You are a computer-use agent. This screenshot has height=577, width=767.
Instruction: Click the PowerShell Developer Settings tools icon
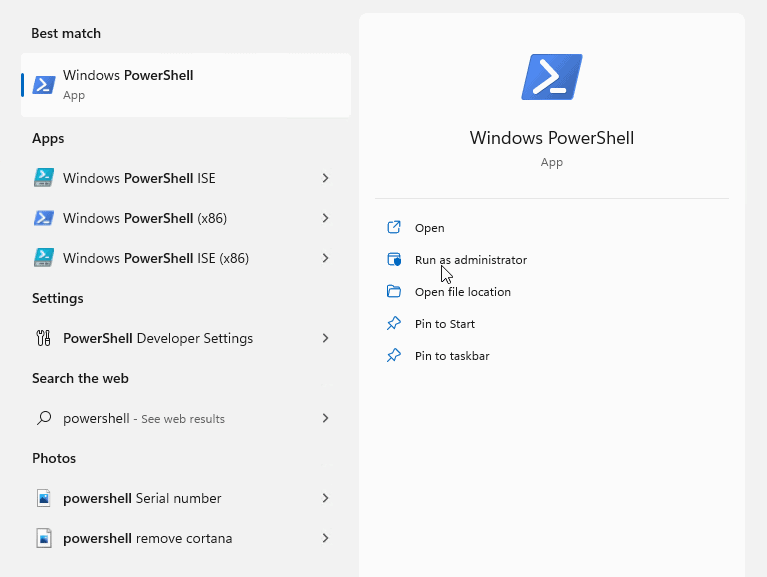44,338
